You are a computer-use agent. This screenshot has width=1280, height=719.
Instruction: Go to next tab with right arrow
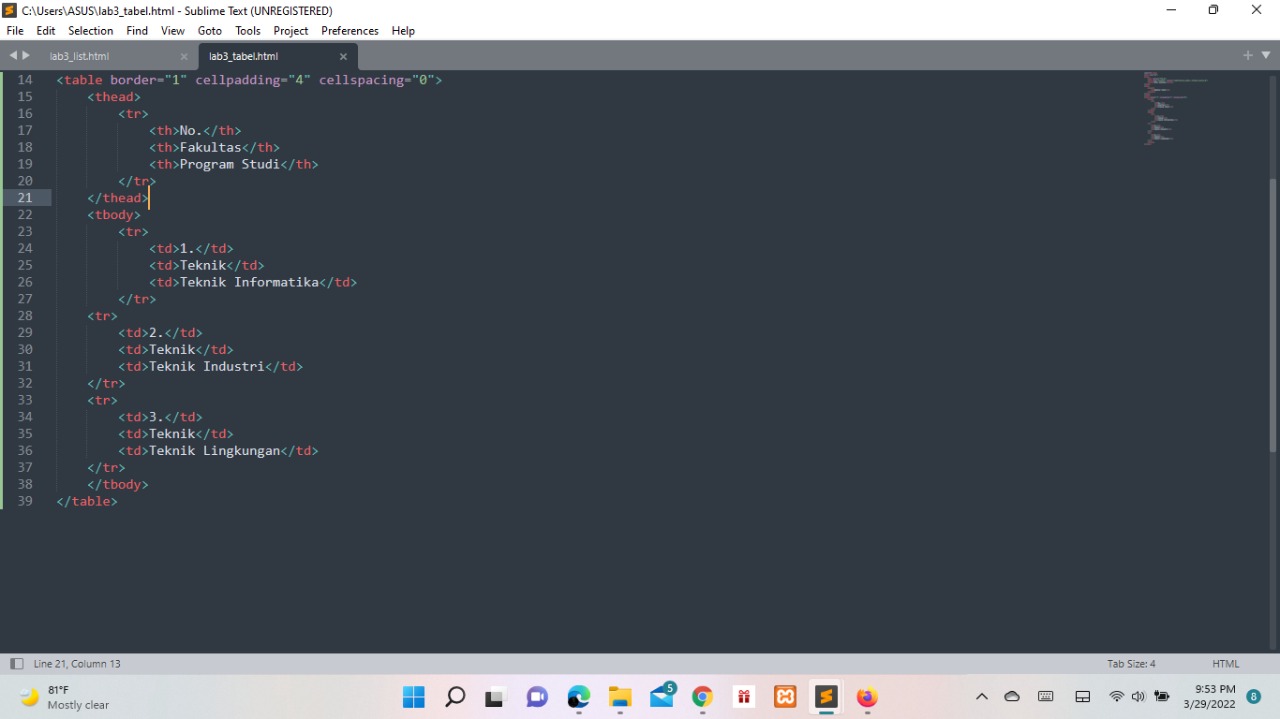pyautogui.click(x=26, y=55)
